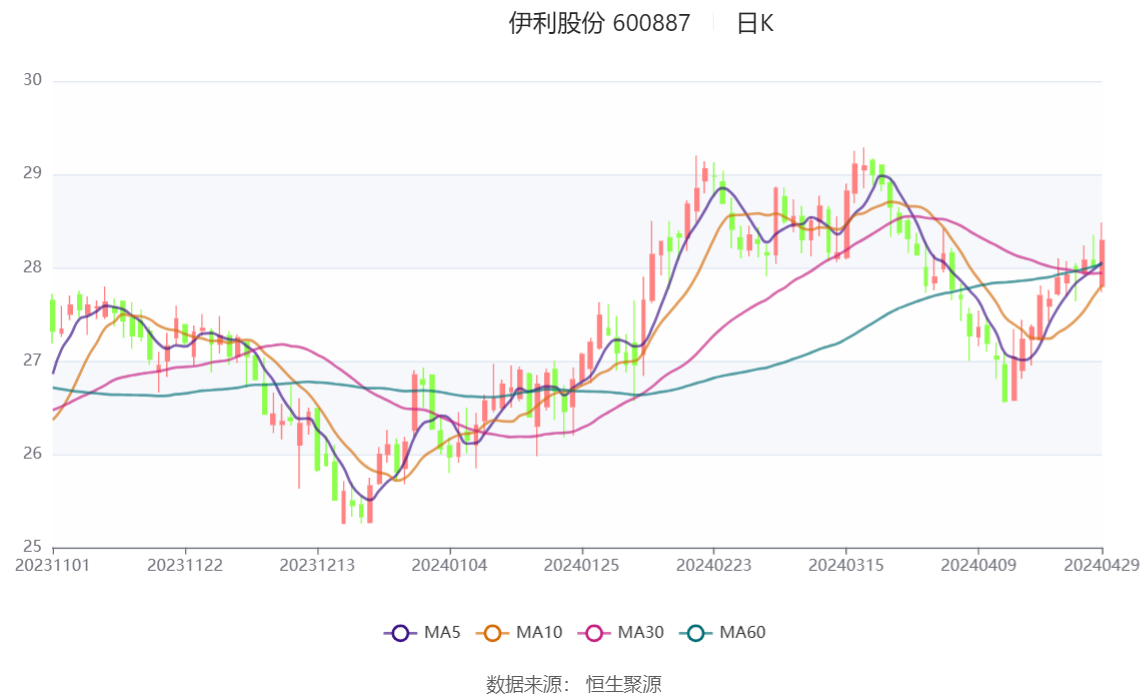Toggle the MA30 legend series
Screen dimensions: 1148x699
click(x=621, y=632)
